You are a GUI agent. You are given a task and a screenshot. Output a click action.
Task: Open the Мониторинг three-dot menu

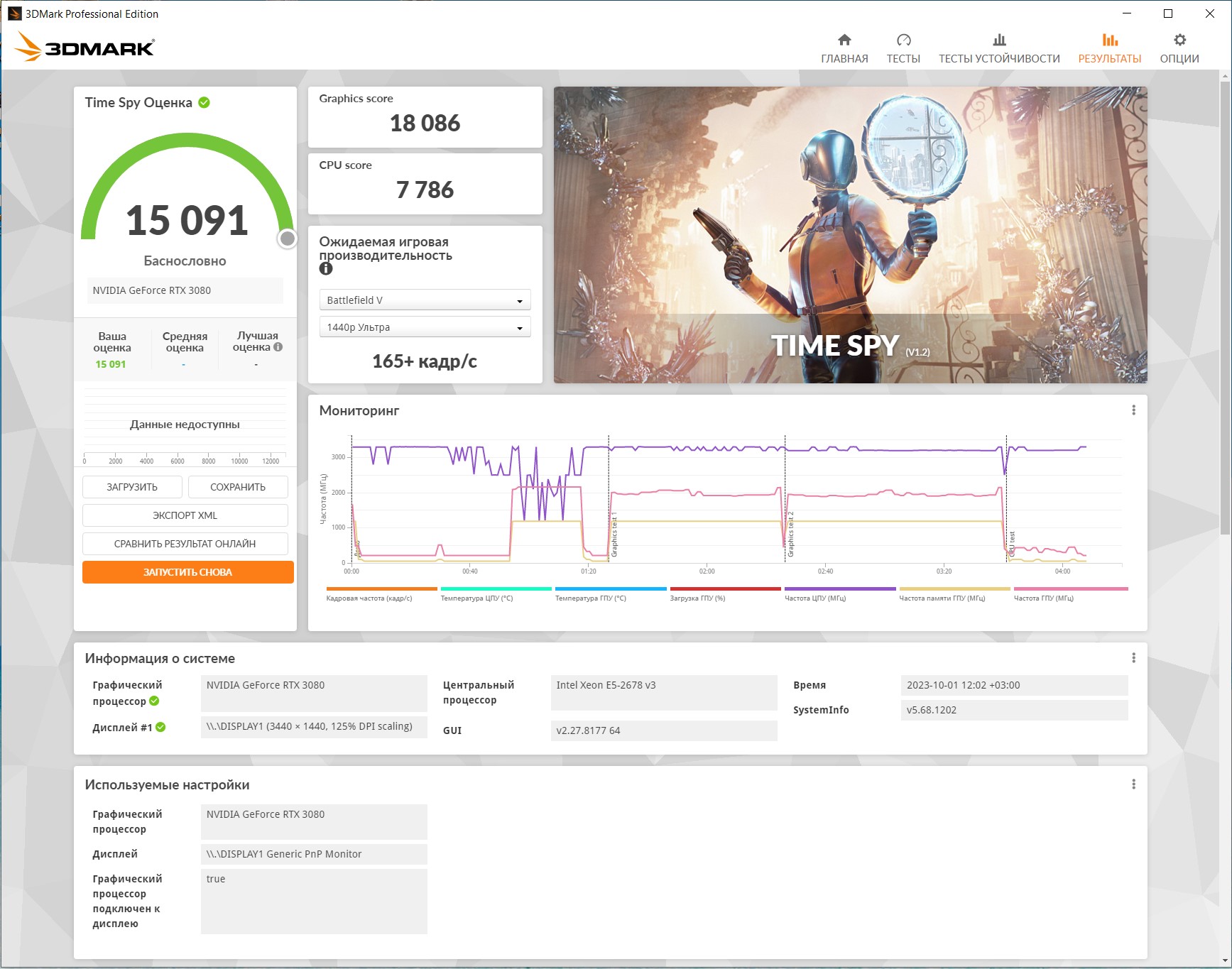point(1133,410)
